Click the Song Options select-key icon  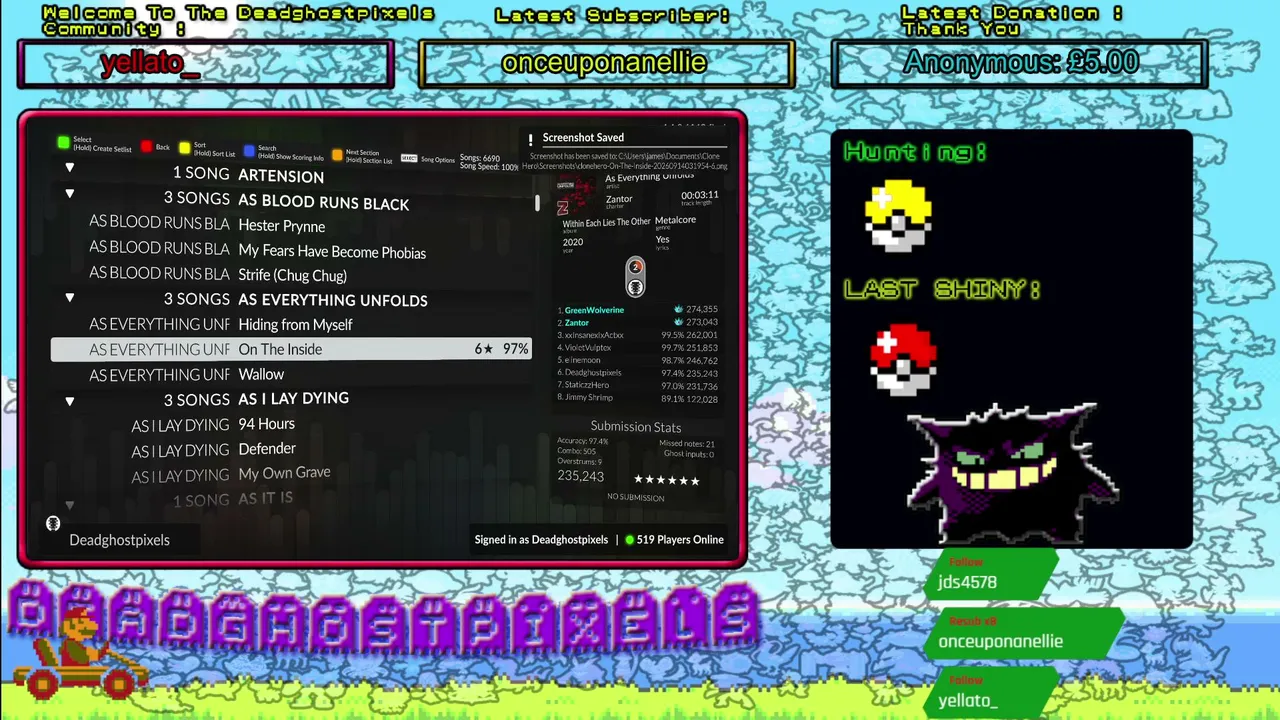coord(409,158)
